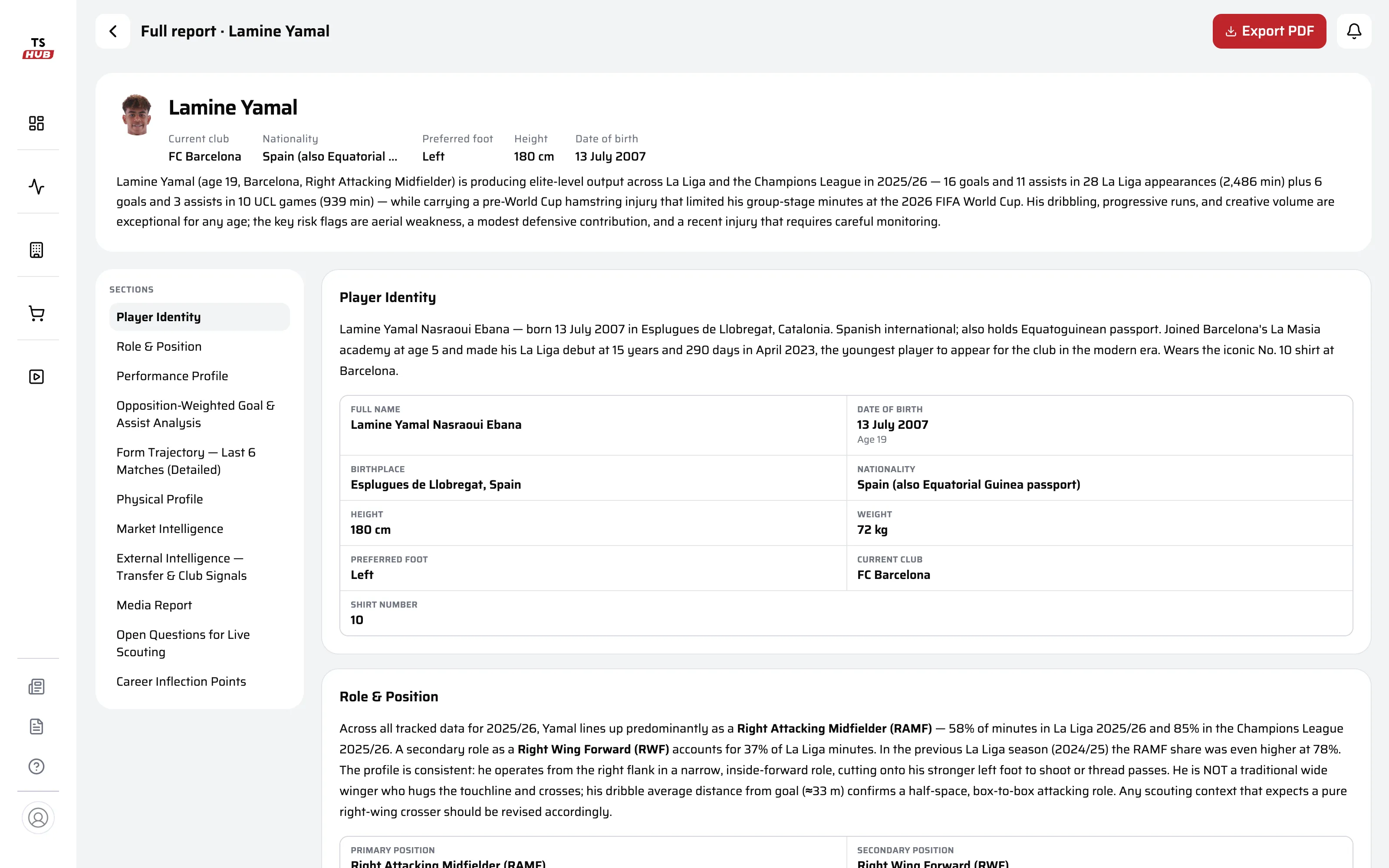Select the Player Identity section
1389x868 pixels.
pyautogui.click(x=200, y=317)
